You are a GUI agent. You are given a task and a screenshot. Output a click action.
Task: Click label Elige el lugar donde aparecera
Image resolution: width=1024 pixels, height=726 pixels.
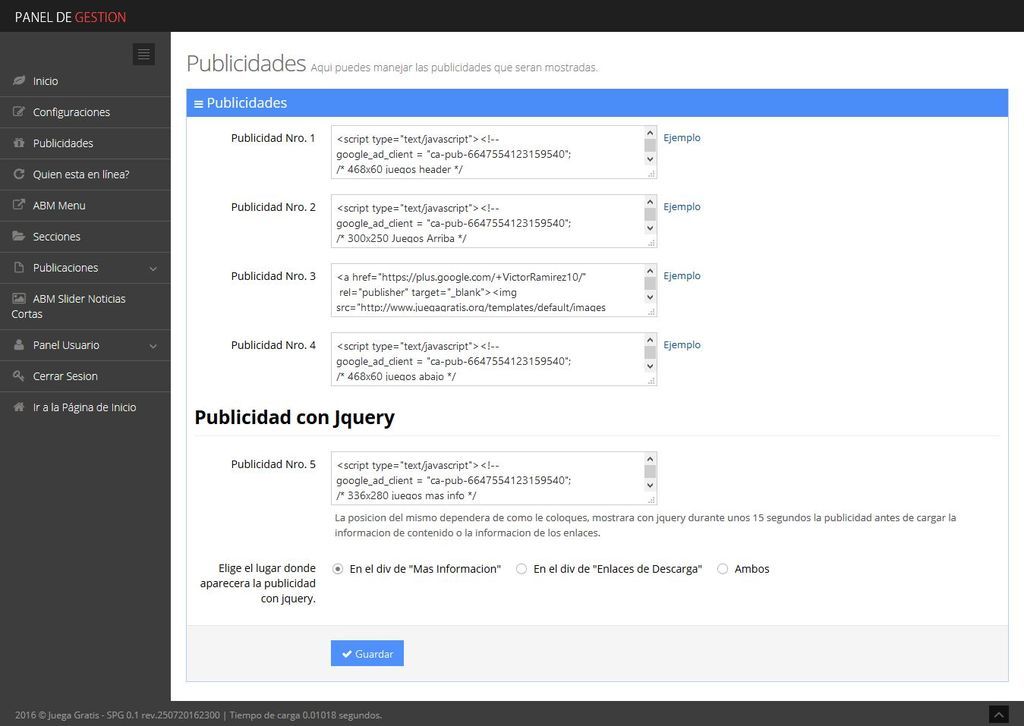(258, 583)
